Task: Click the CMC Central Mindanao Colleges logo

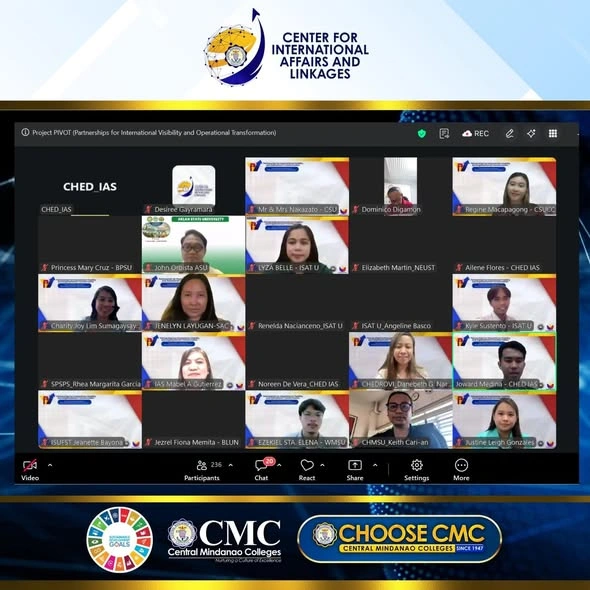Action: point(224,540)
